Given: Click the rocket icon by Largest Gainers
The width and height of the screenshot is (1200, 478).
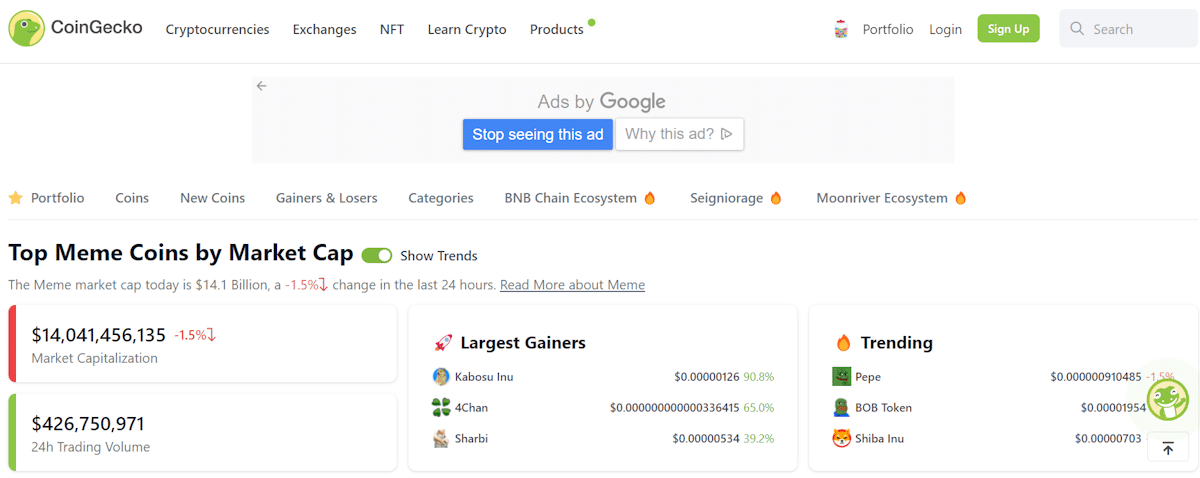Looking at the screenshot, I should click(443, 343).
